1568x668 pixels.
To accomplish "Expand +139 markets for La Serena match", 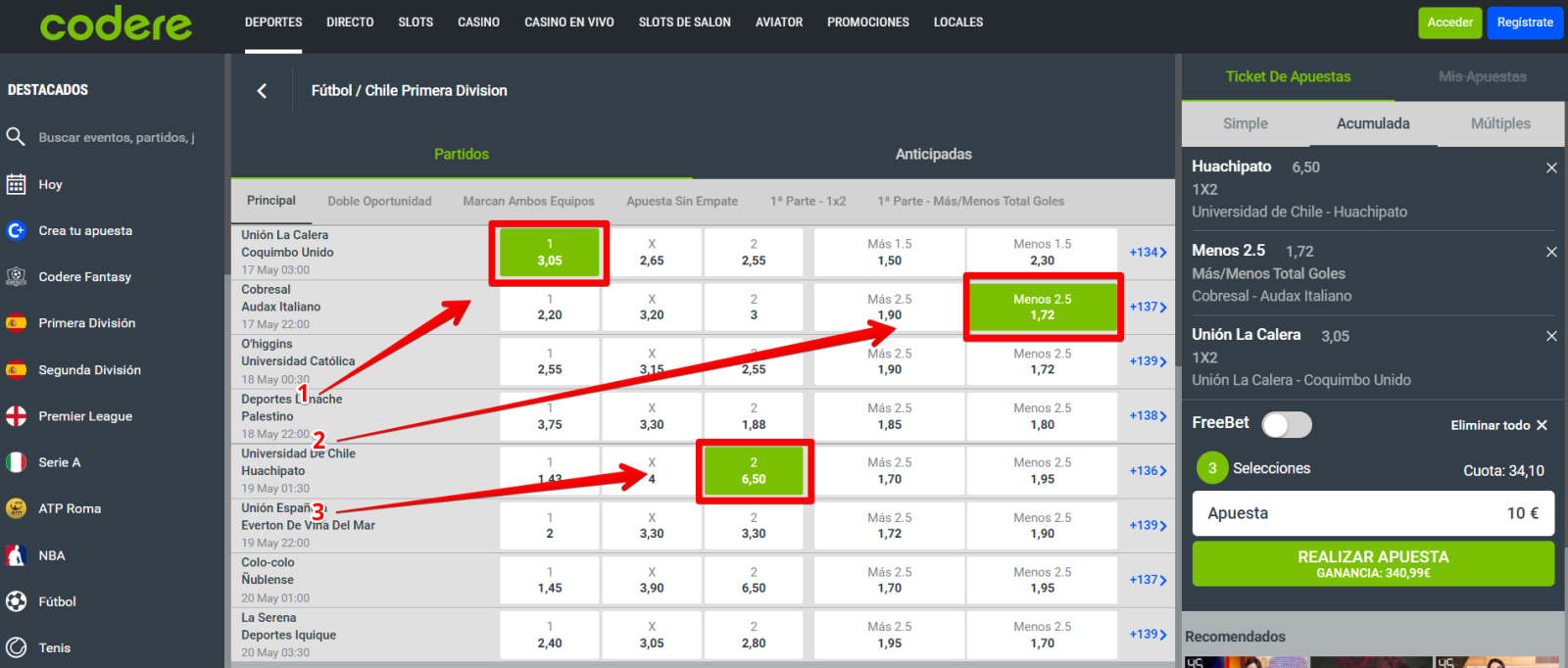I will click(x=1148, y=634).
